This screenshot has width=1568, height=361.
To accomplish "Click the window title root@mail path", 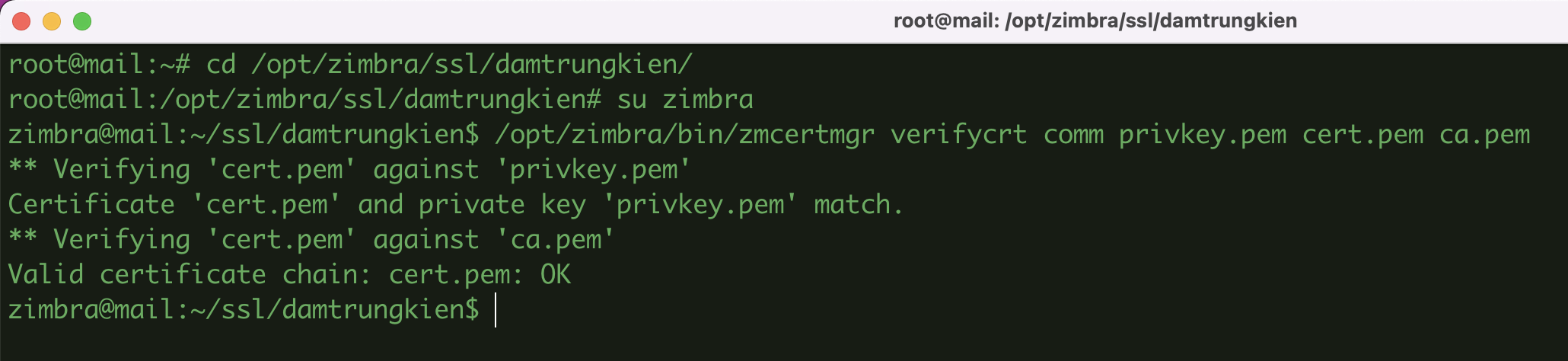I will tap(1095, 21).
